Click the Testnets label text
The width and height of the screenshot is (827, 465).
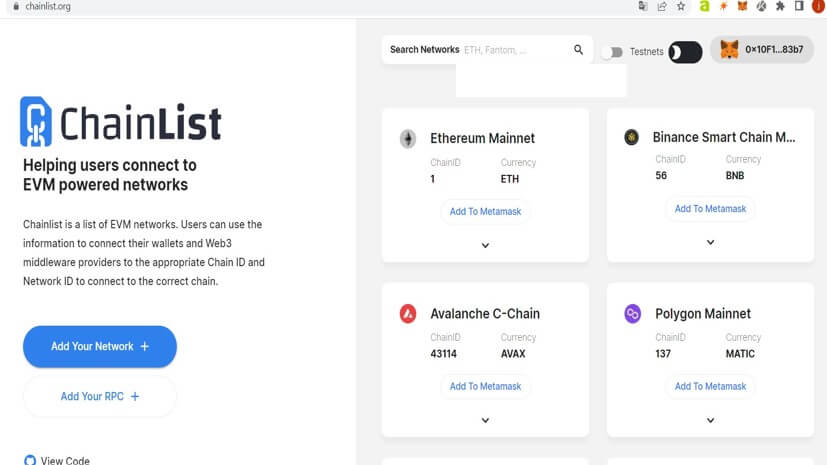tap(646, 52)
